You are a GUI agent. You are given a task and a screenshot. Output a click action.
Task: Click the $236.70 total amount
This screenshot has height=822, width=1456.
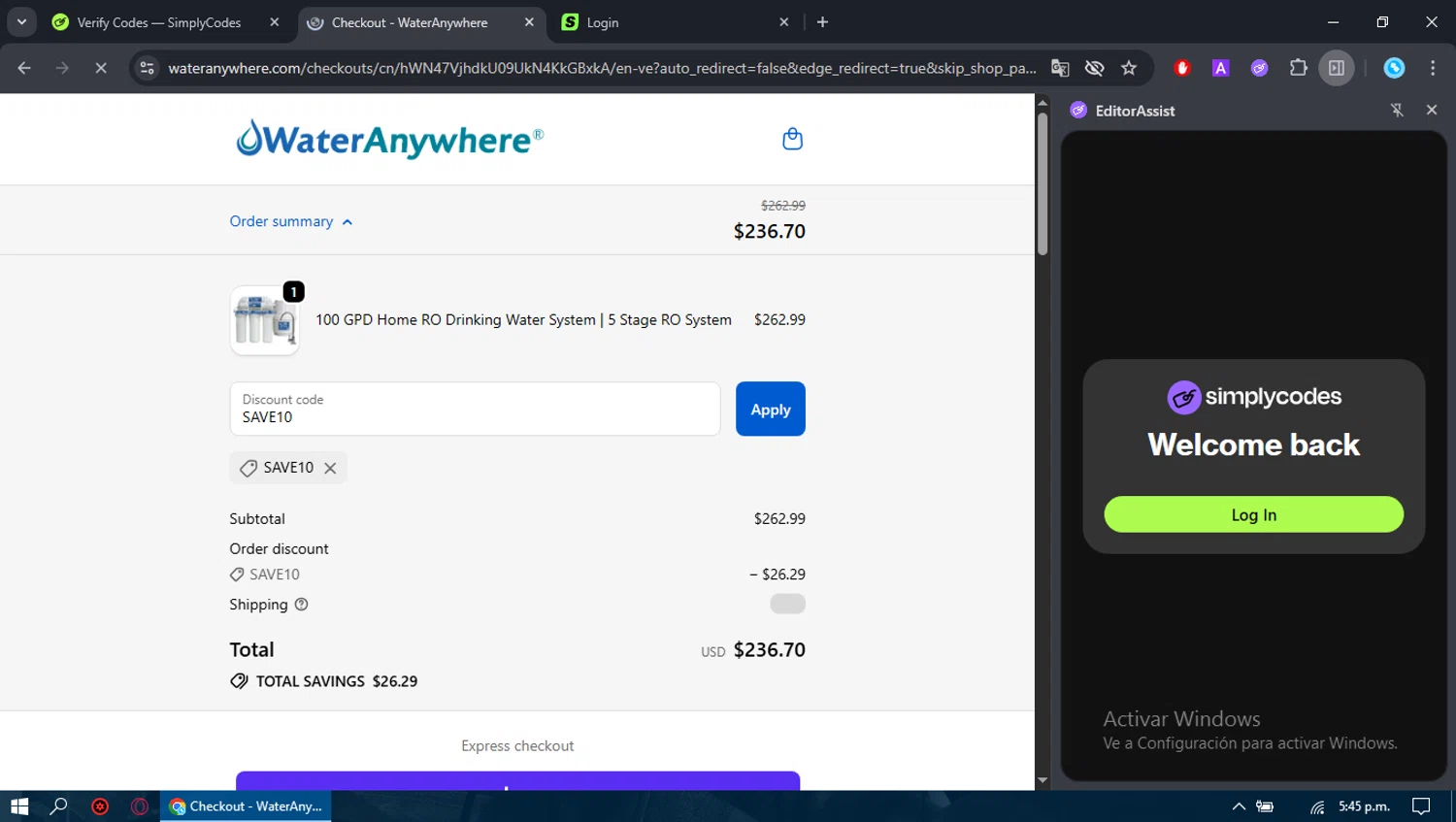coord(769,650)
